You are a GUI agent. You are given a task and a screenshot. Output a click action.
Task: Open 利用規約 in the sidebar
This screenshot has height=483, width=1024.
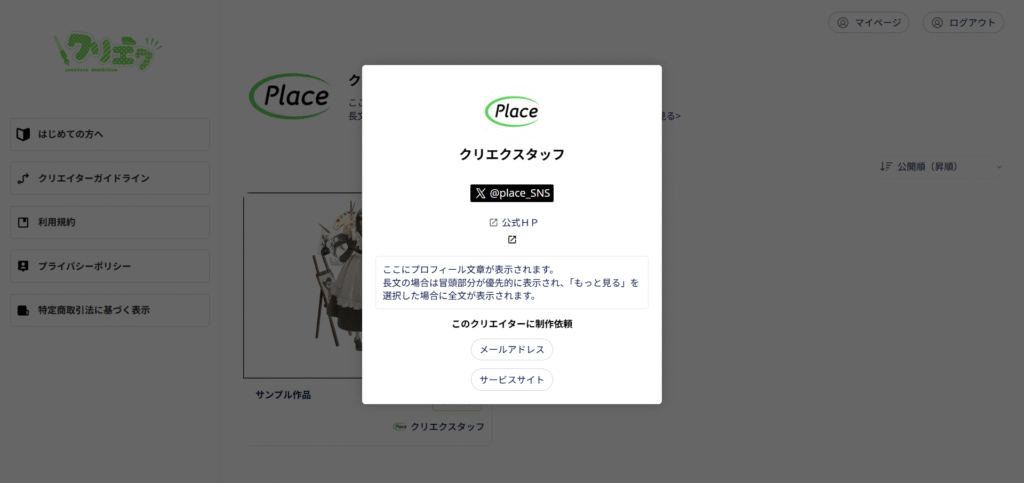(110, 223)
